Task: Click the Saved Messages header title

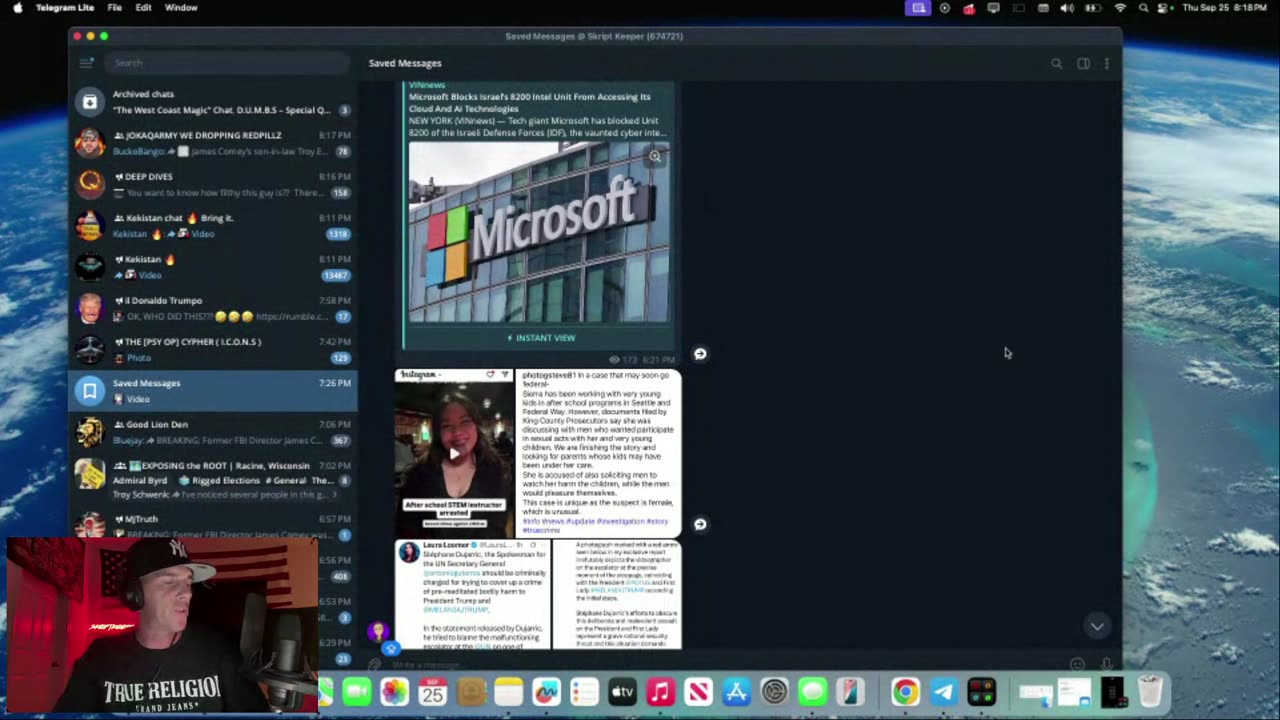Action: point(405,63)
